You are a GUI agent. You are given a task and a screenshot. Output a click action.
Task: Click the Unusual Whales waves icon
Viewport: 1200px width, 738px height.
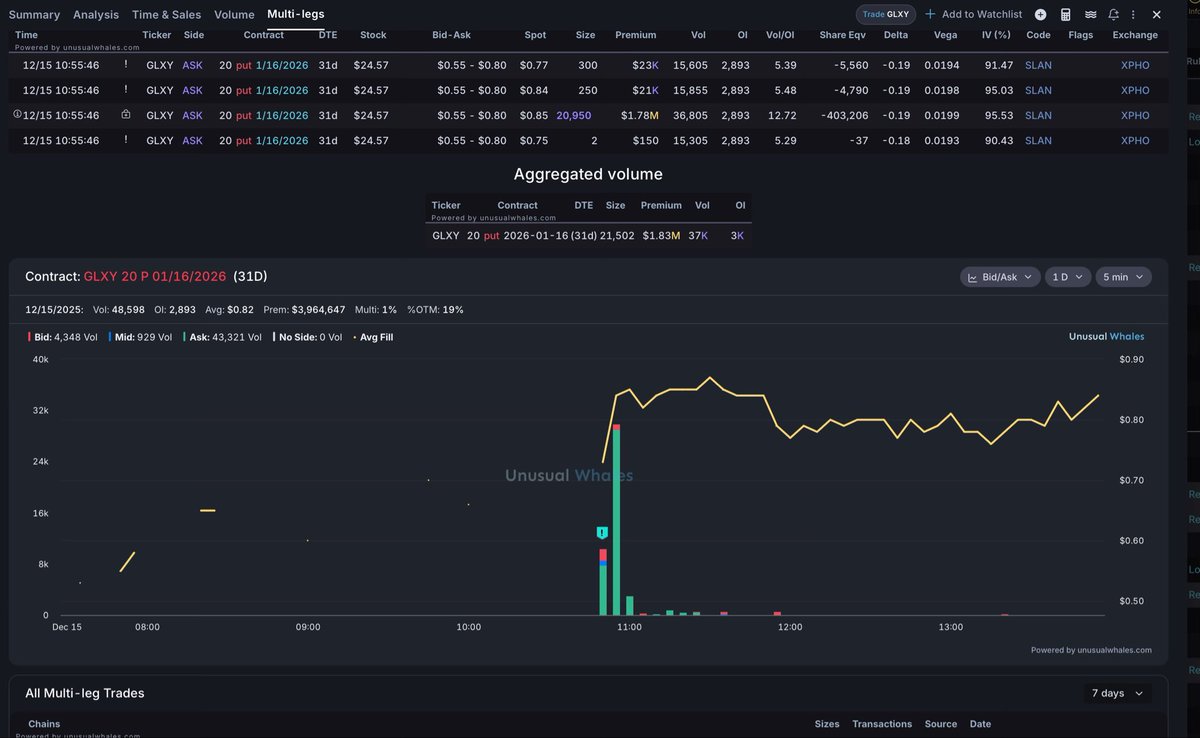click(1091, 15)
